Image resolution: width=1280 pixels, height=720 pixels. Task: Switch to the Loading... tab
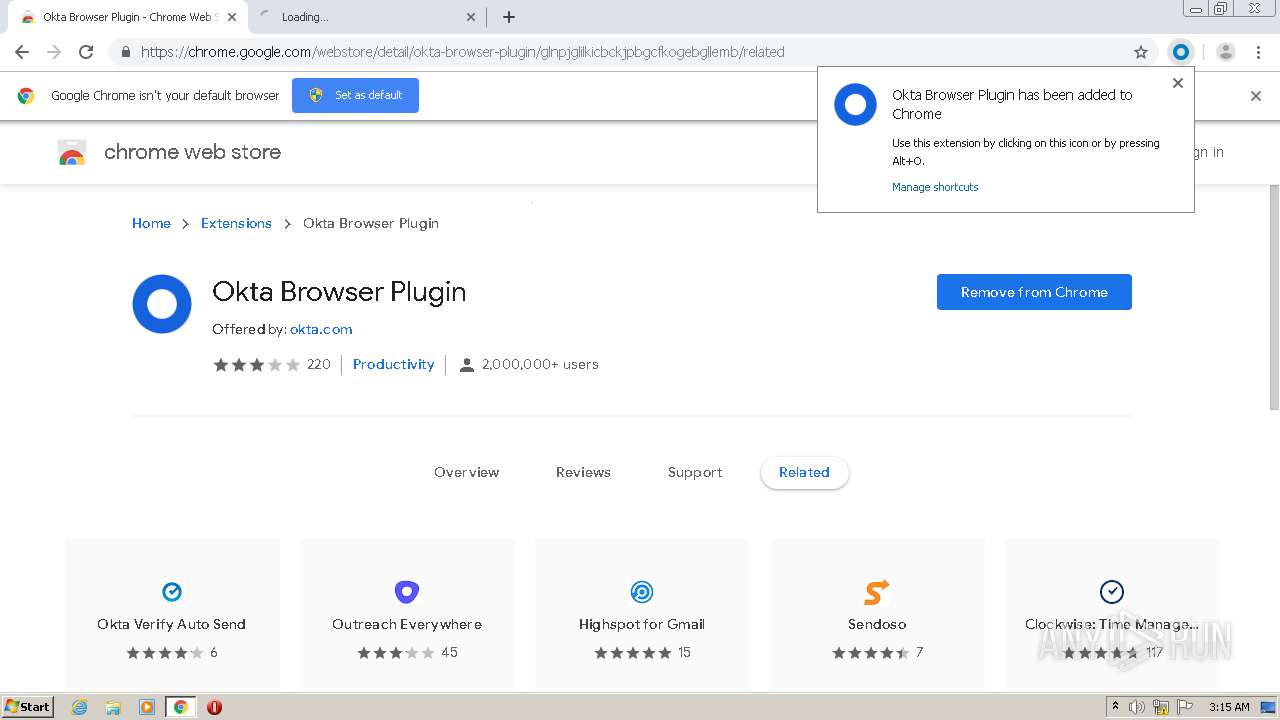coord(366,17)
